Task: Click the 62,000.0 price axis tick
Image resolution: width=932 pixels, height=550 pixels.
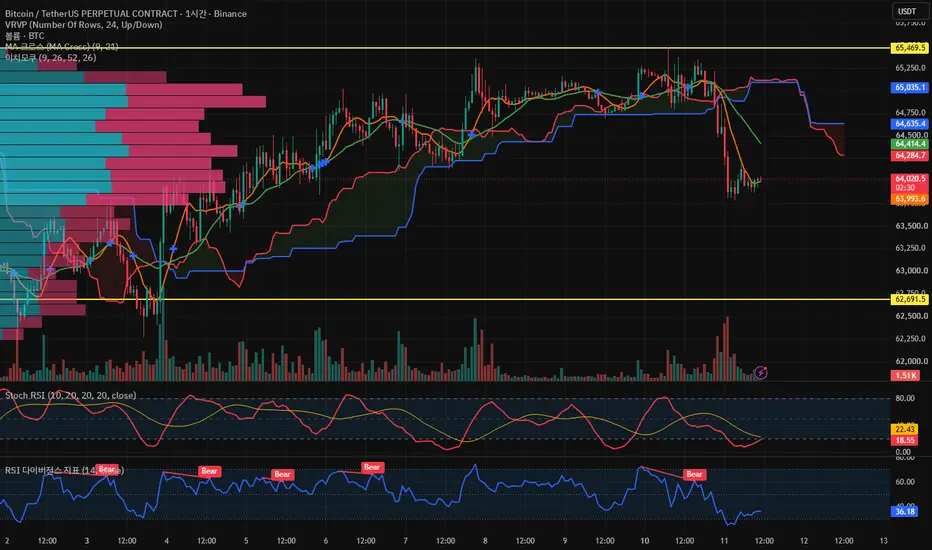Action: [x=911, y=361]
